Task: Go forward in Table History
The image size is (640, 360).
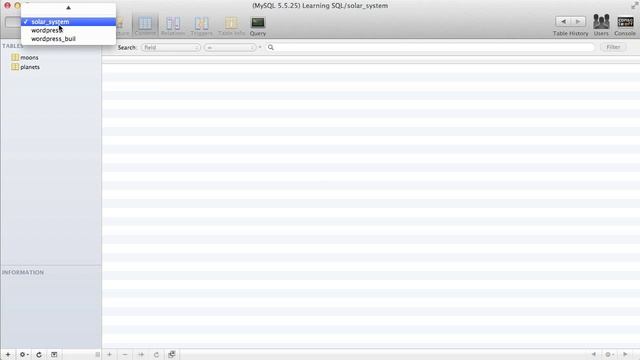Action: [578, 21]
